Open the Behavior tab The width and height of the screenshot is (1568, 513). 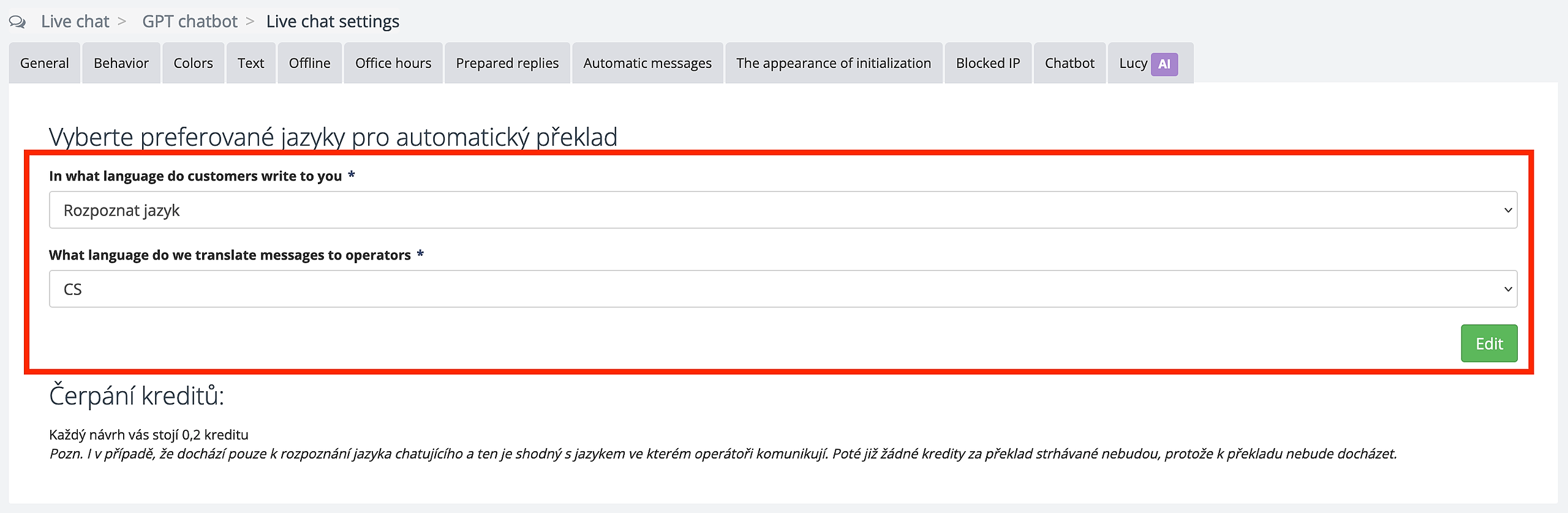[121, 63]
